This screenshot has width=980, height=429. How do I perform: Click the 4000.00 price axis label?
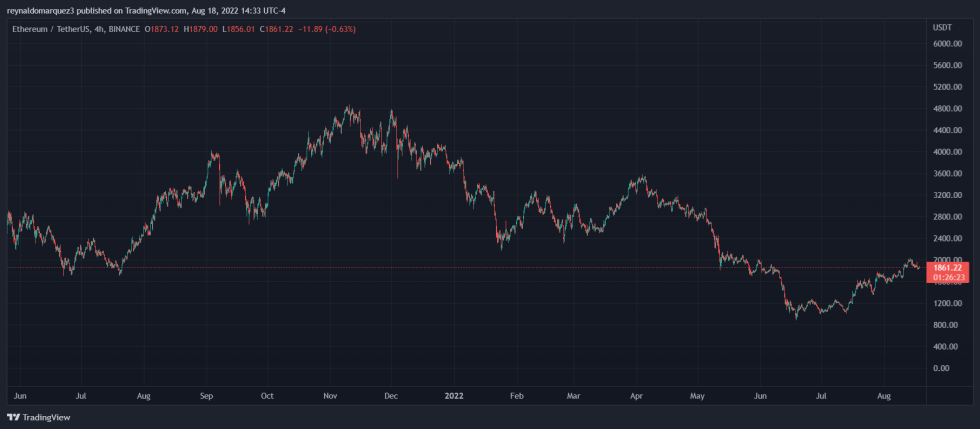(x=948, y=152)
